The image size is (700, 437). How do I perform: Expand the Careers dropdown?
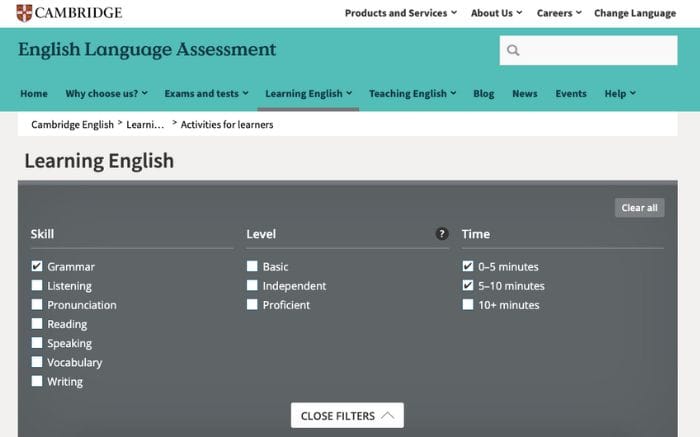coord(559,13)
